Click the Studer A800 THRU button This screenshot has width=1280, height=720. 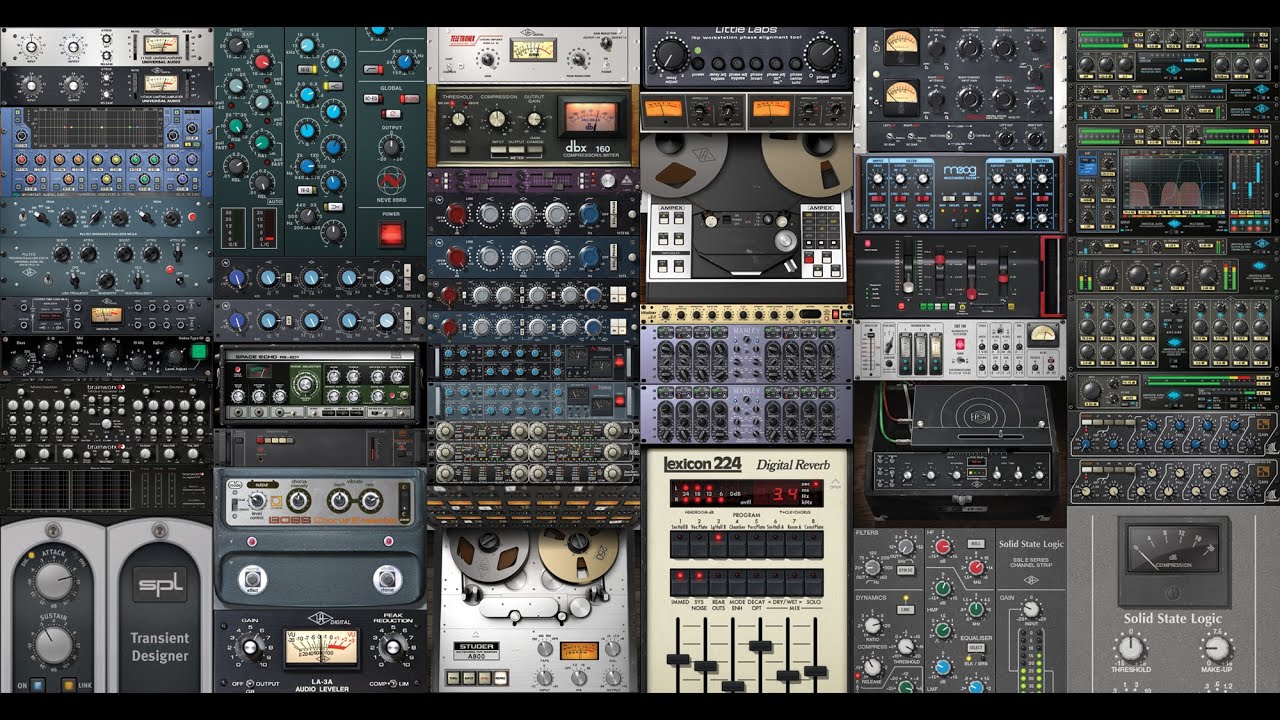(453, 678)
